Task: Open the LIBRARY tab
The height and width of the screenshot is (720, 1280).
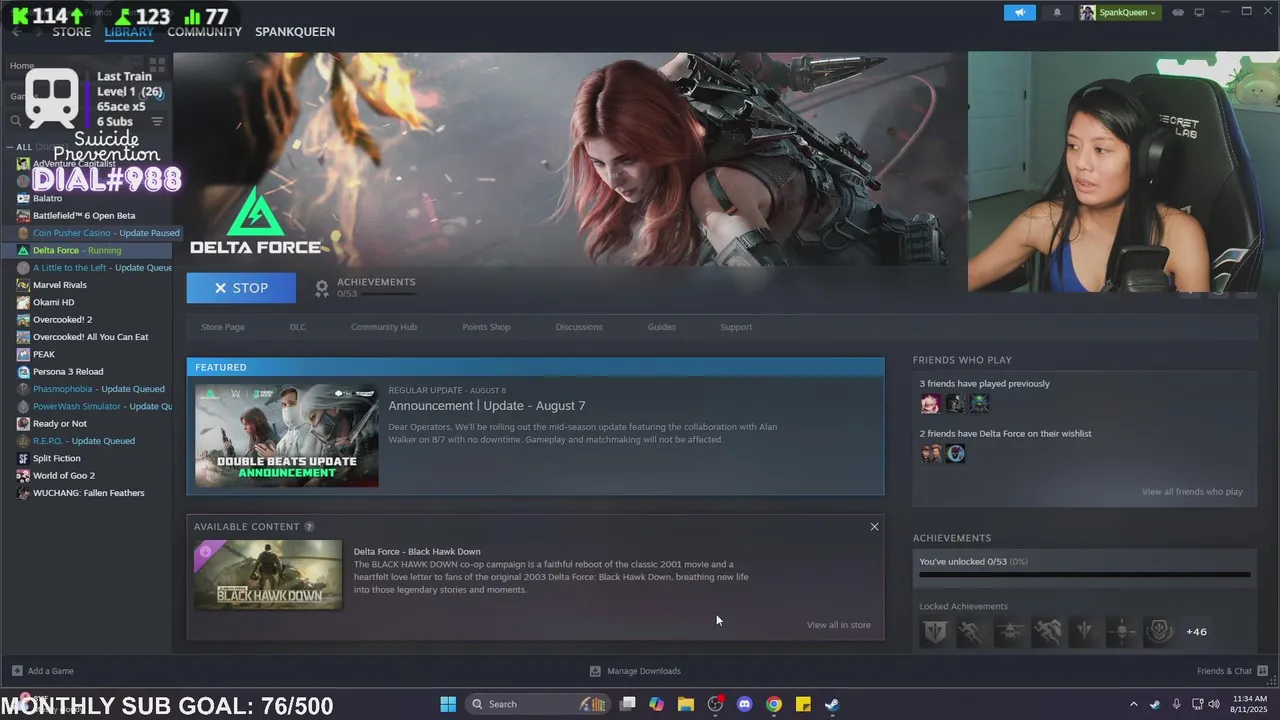Action: tap(129, 32)
